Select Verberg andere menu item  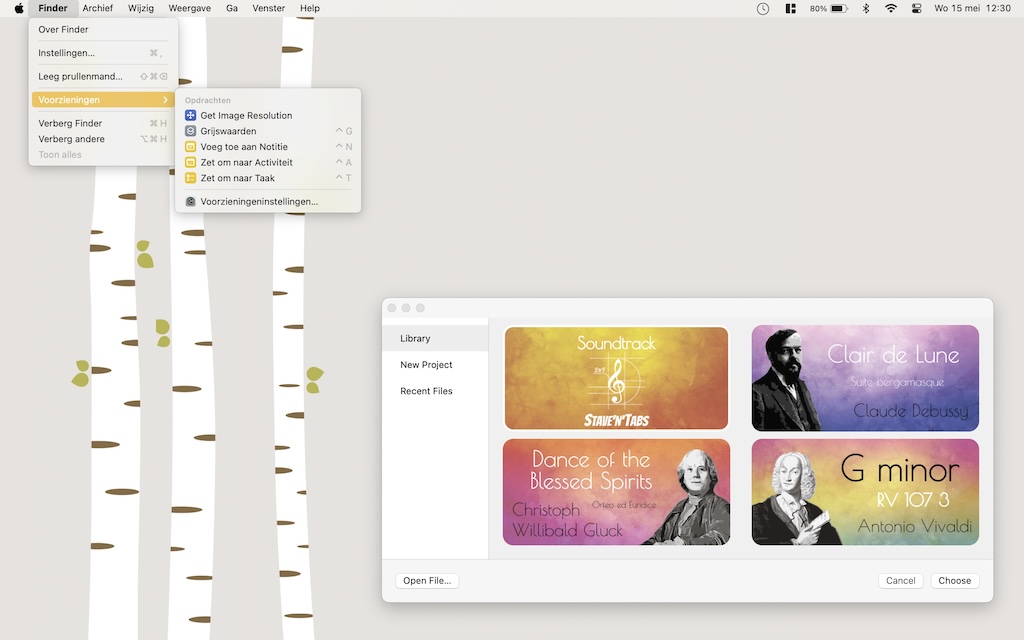click(x=102, y=139)
